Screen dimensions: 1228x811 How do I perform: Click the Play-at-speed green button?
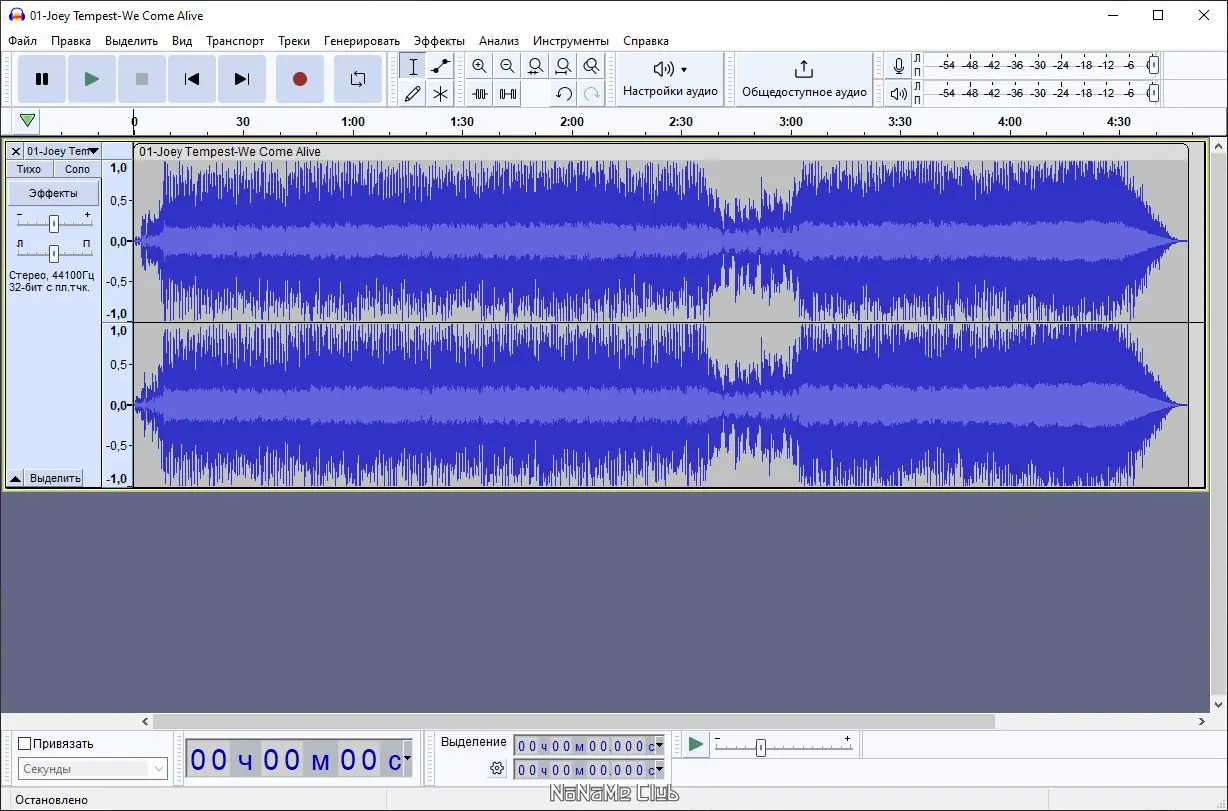click(x=695, y=744)
